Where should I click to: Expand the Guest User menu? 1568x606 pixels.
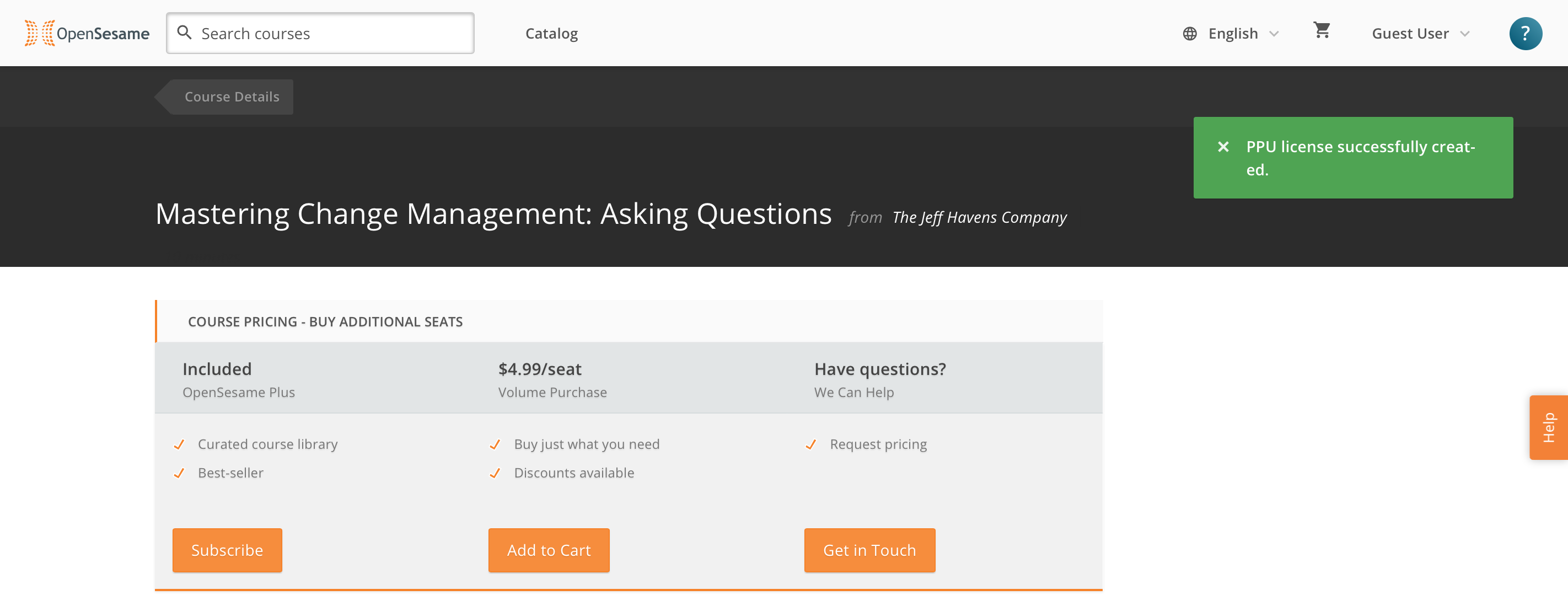coord(1421,34)
